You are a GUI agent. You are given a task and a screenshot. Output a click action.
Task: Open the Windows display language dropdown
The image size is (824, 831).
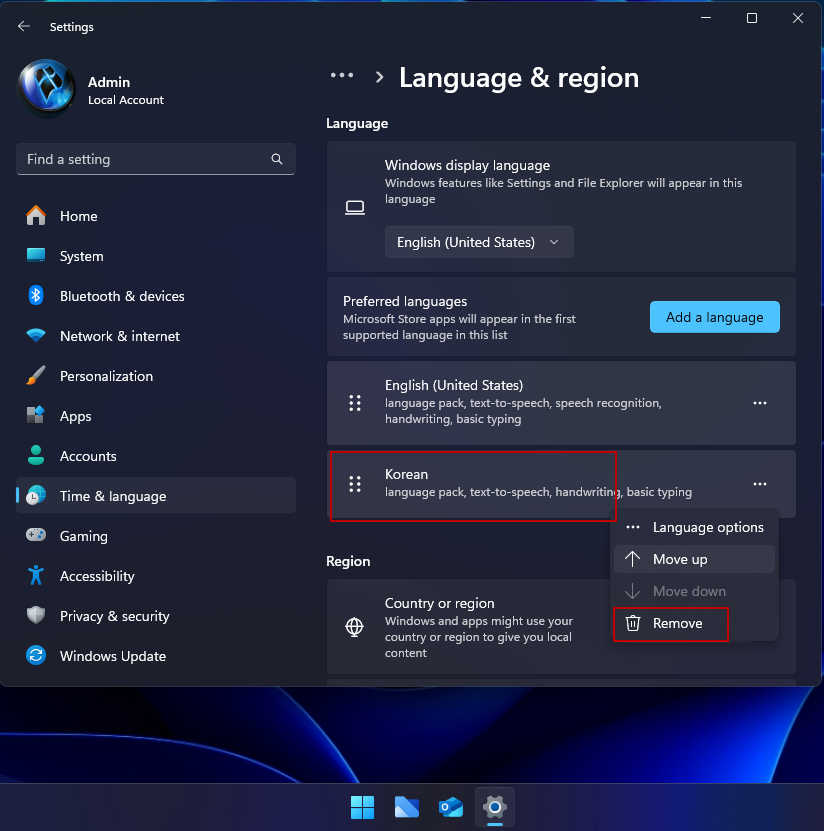[x=479, y=242]
